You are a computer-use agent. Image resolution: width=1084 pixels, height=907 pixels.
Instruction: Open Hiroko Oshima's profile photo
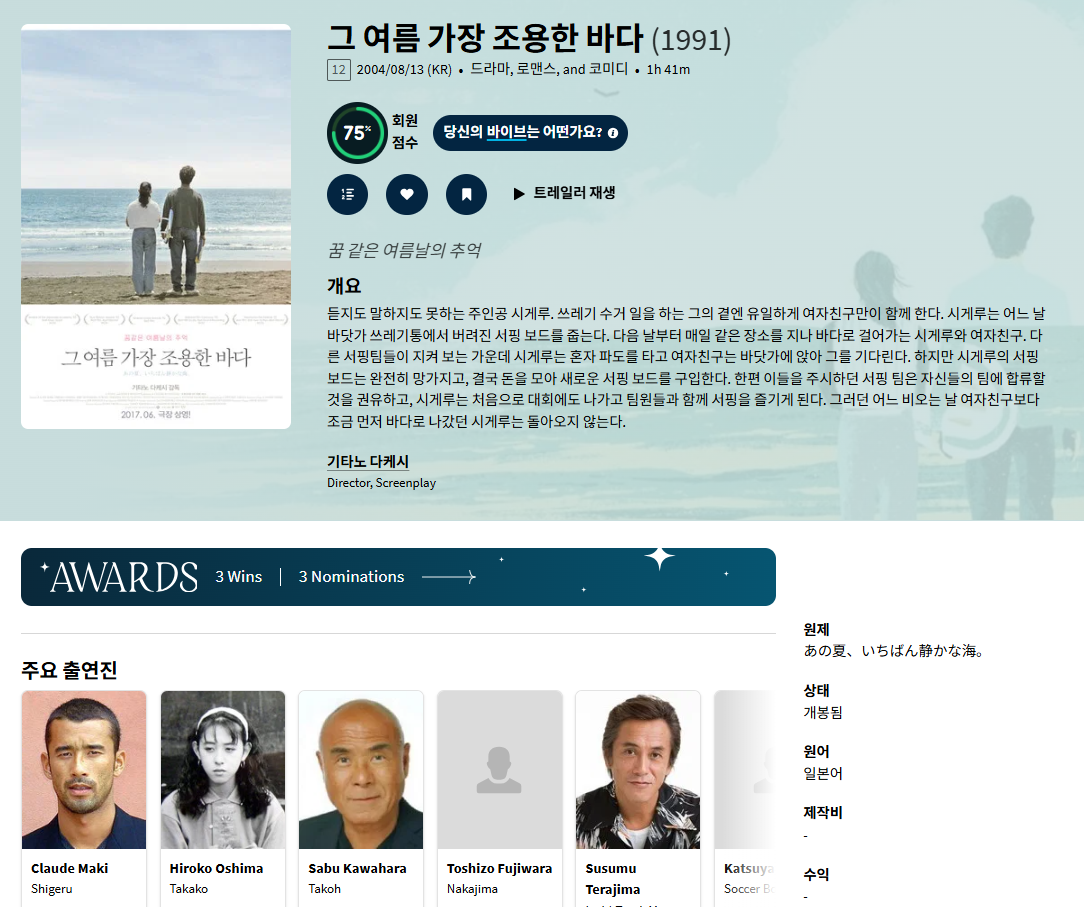(223, 769)
